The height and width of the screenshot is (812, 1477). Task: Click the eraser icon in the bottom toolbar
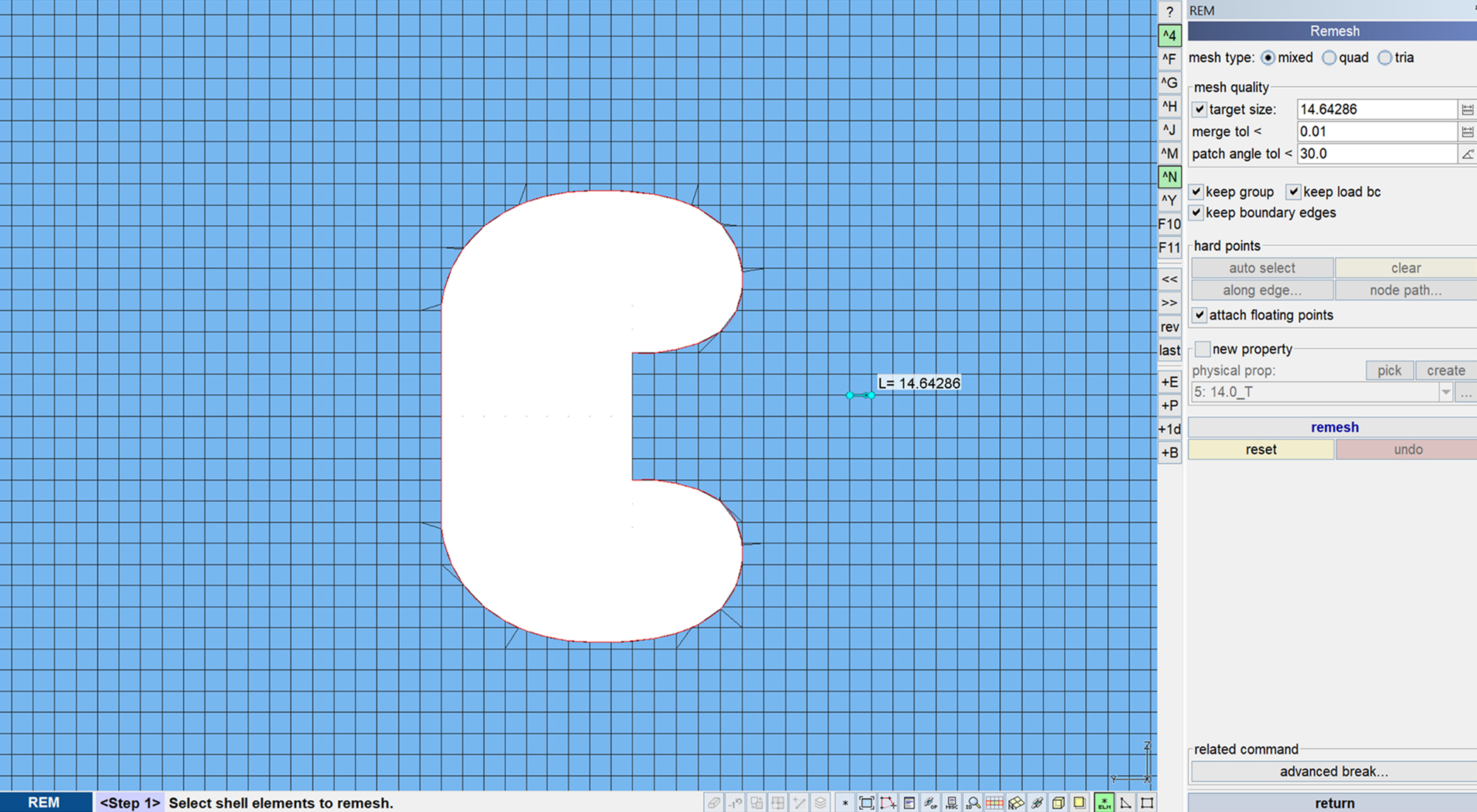[713, 802]
